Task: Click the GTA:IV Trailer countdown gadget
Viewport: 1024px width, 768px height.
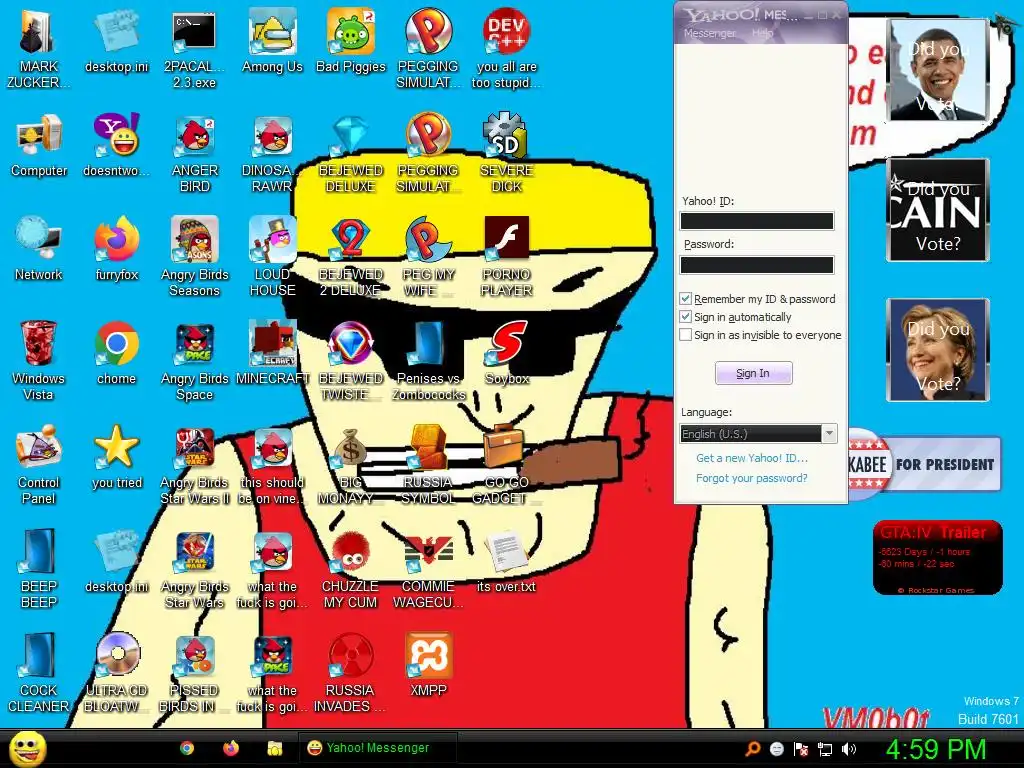Action: [x=937, y=557]
